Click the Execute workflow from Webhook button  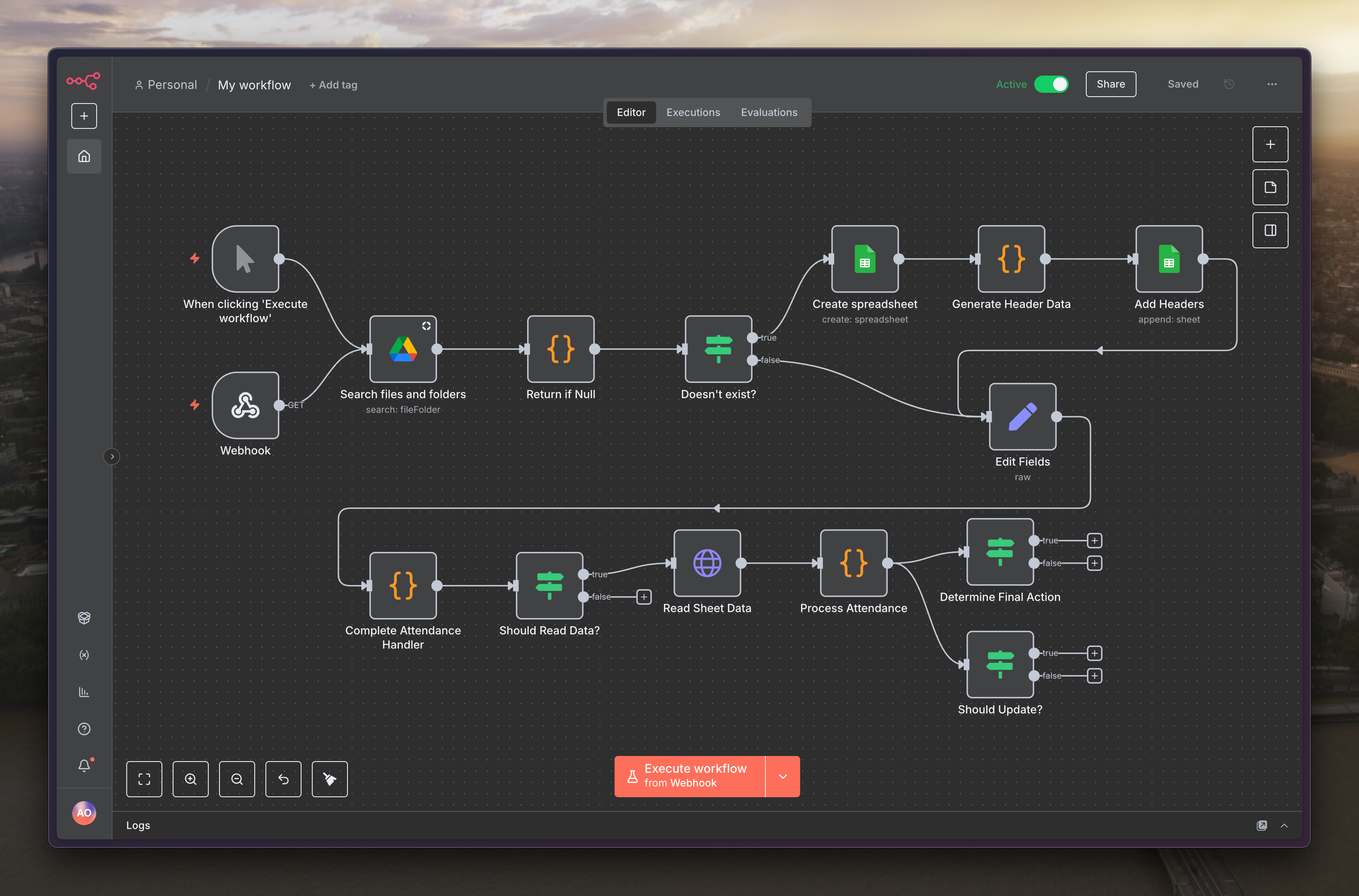click(x=689, y=777)
